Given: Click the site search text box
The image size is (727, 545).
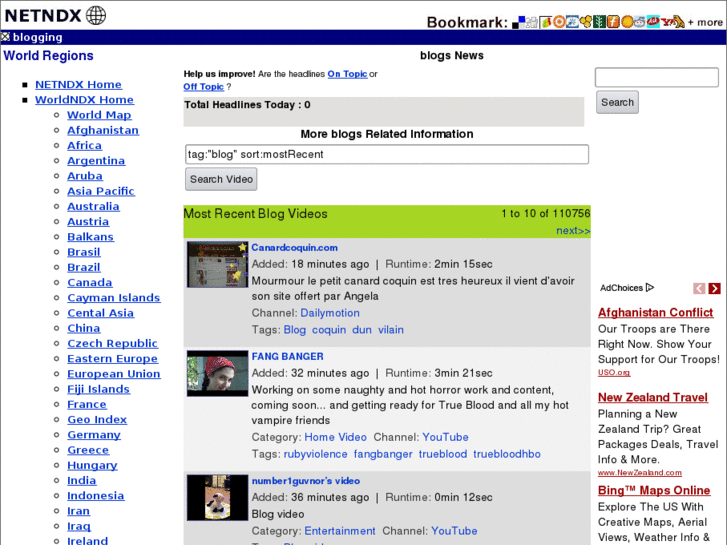Looking at the screenshot, I should coord(657,77).
